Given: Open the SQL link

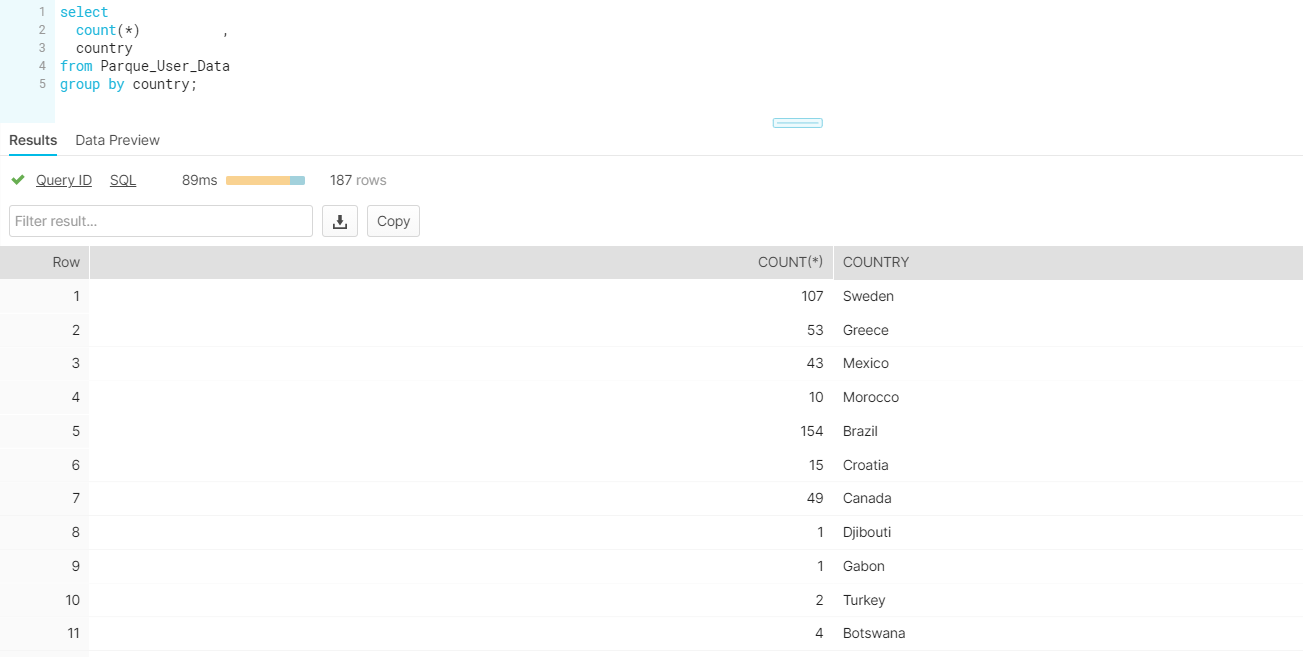Looking at the screenshot, I should tap(123, 180).
